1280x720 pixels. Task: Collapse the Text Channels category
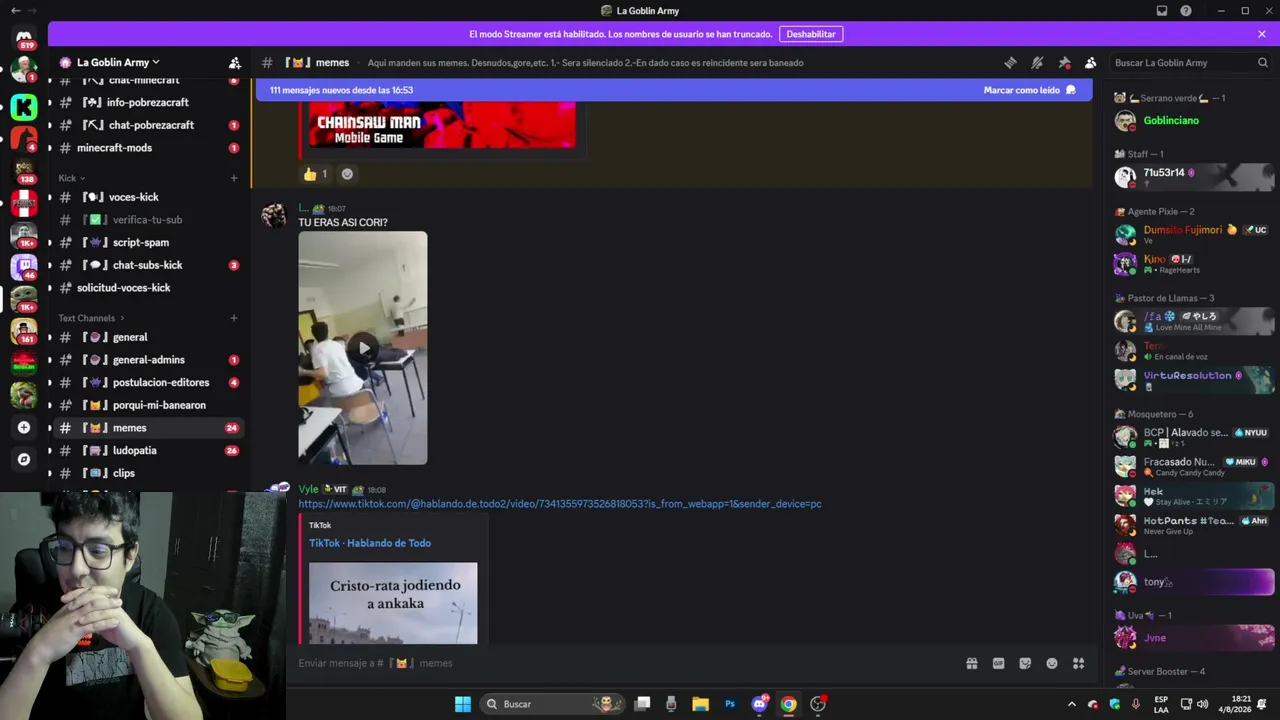91,318
